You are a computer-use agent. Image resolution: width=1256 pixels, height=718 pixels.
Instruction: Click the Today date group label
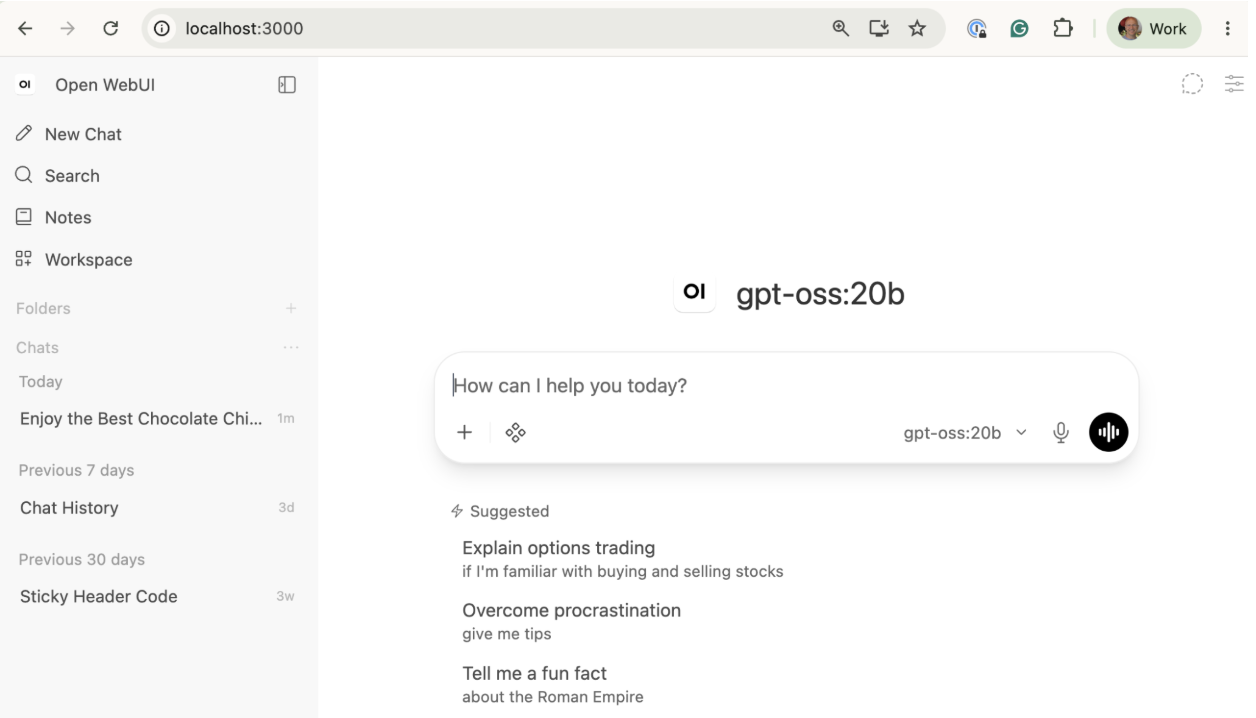(40, 382)
